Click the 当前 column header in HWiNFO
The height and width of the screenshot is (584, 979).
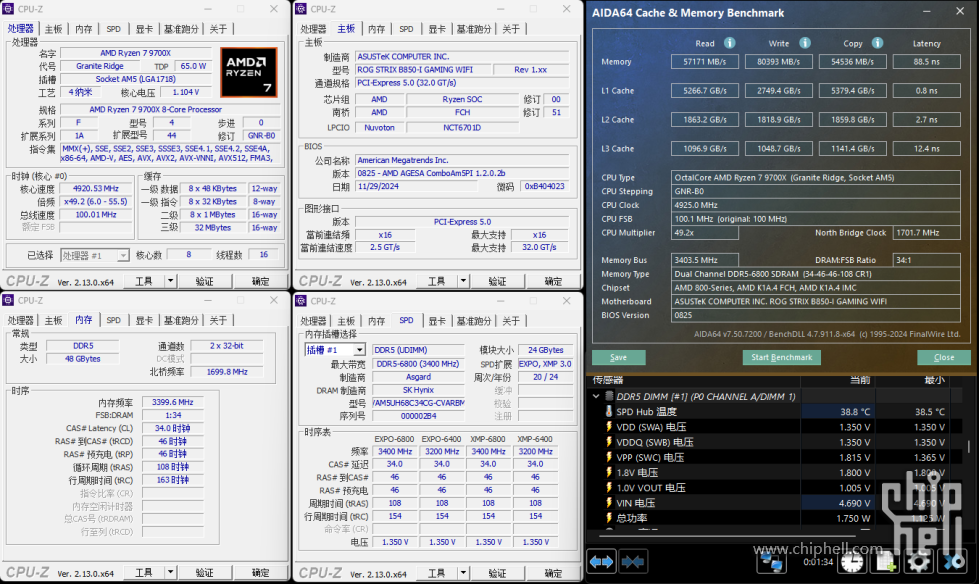(859, 380)
